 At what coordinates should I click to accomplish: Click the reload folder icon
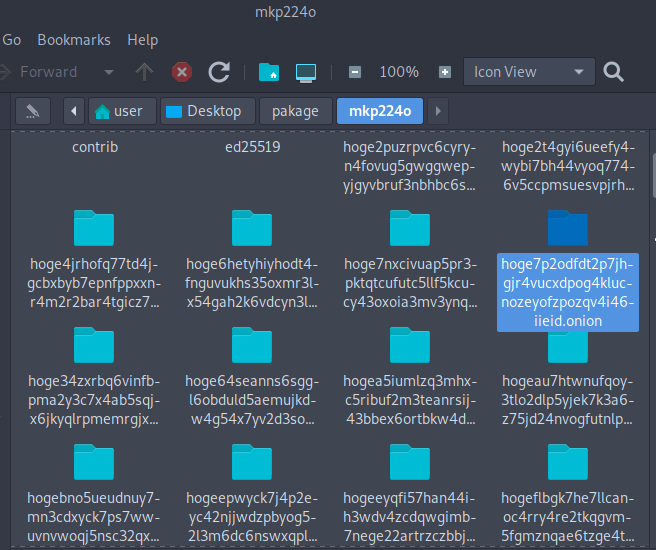pos(219,72)
